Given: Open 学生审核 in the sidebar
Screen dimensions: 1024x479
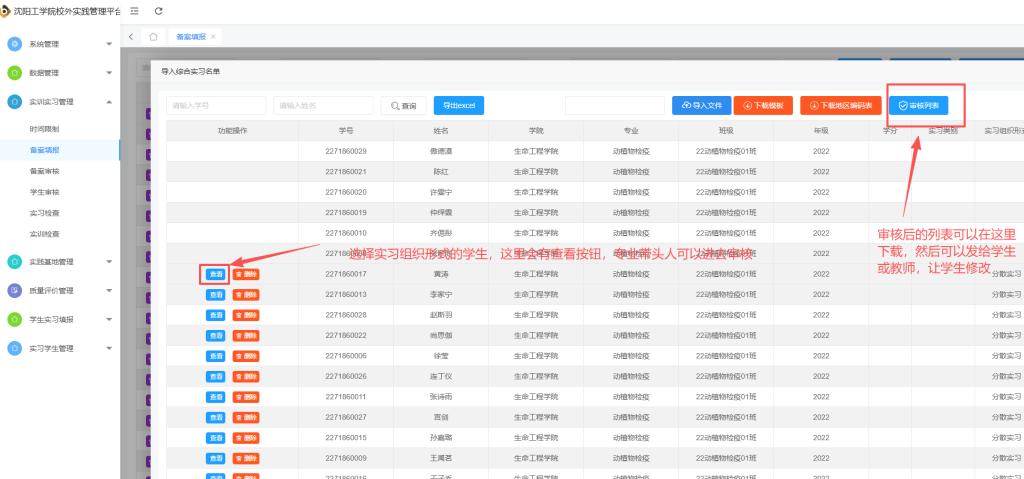Looking at the screenshot, I should 44,192.
